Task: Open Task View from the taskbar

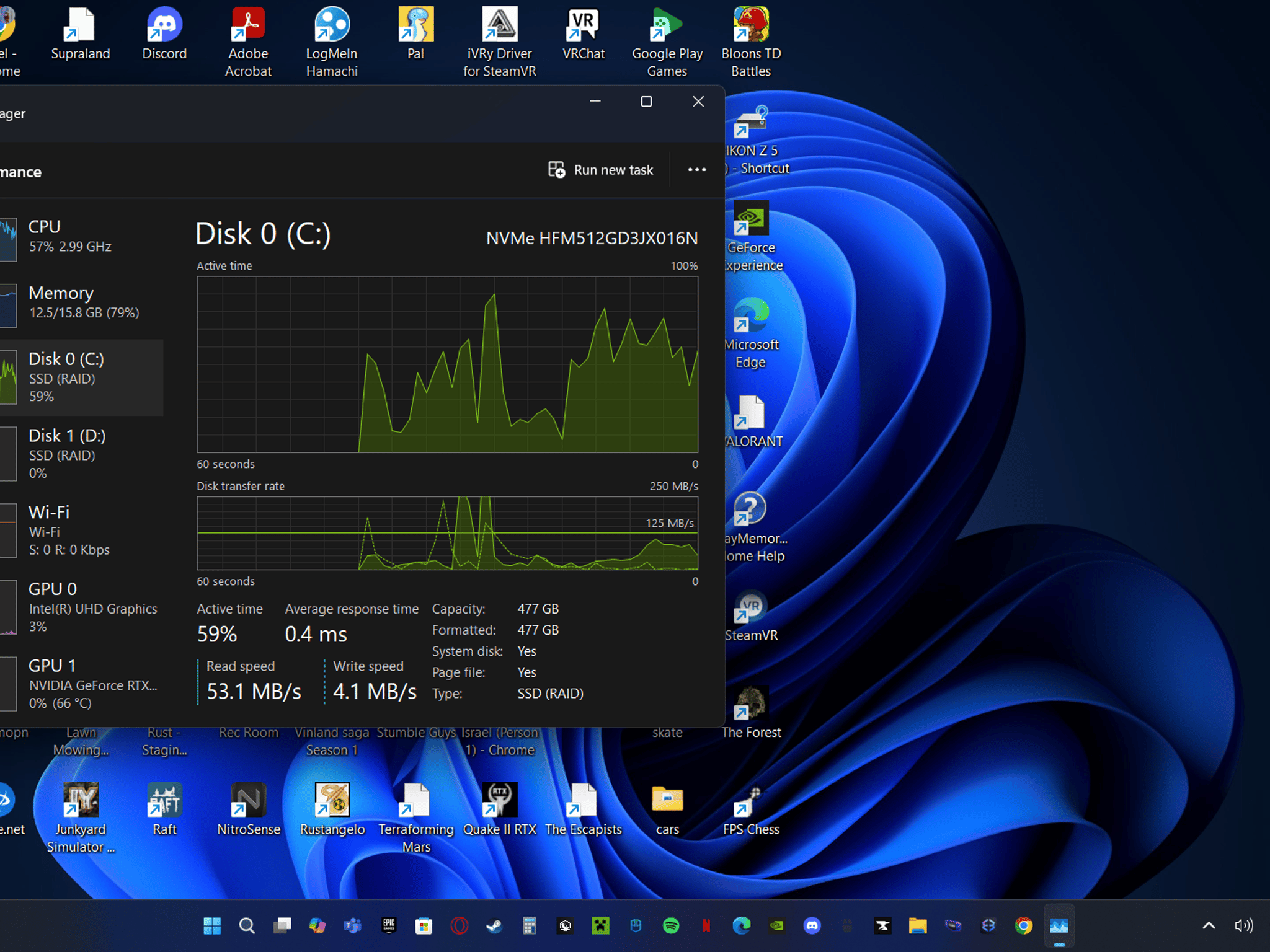Action: [282, 926]
